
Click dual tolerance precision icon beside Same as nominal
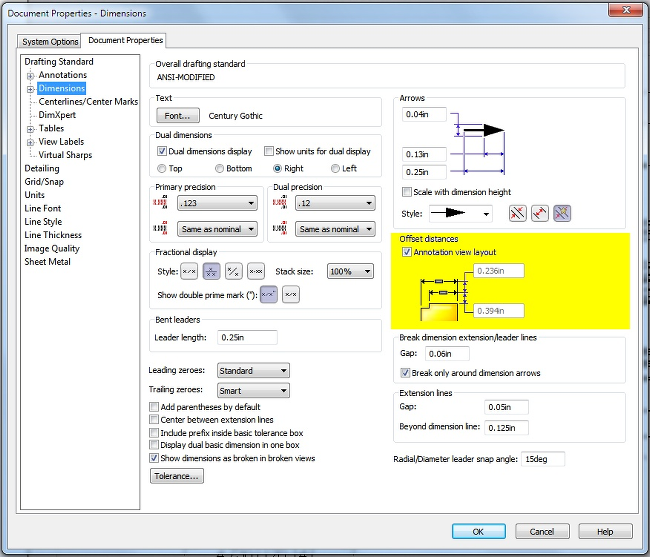280,228
